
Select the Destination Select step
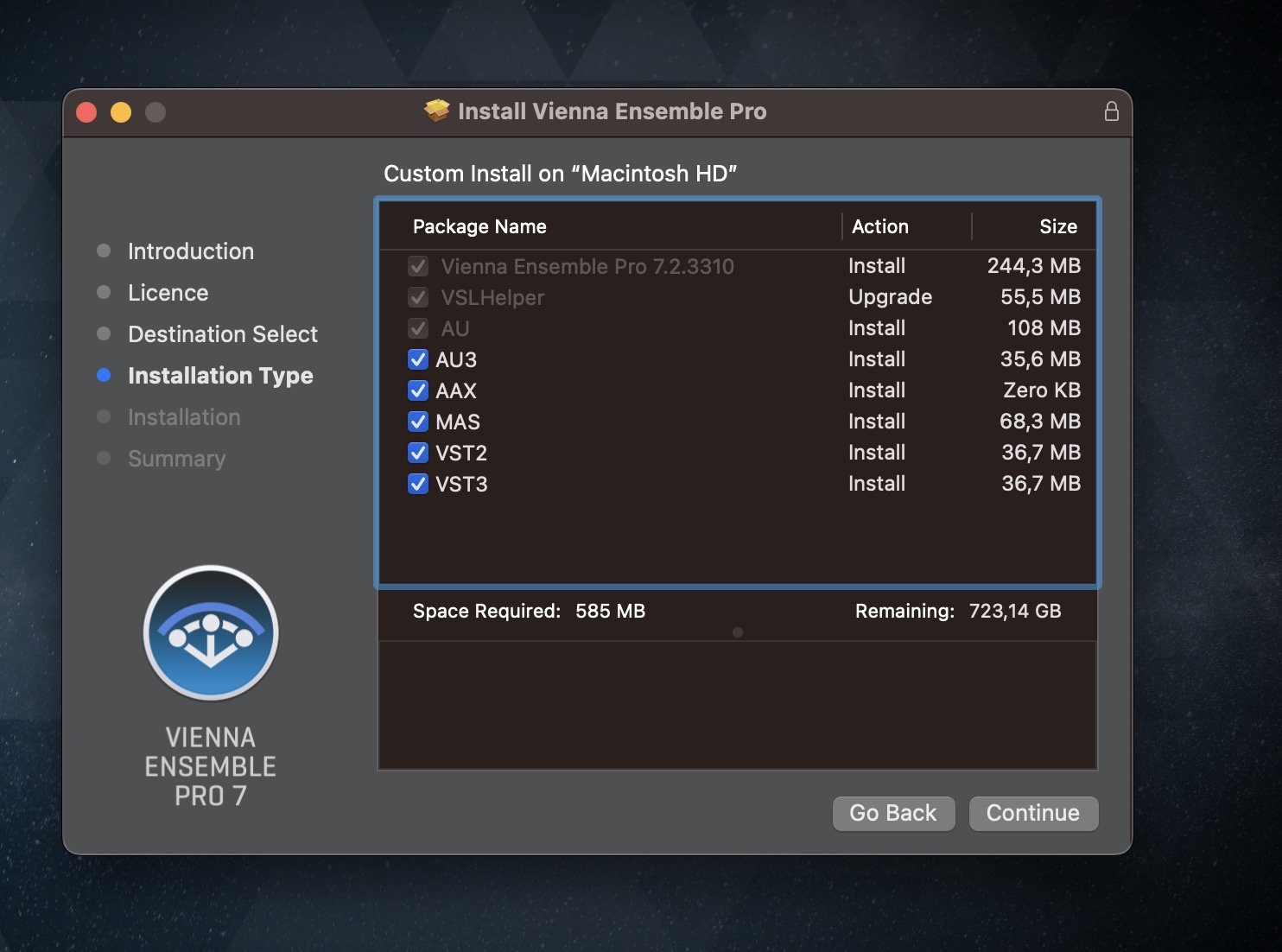tap(223, 334)
